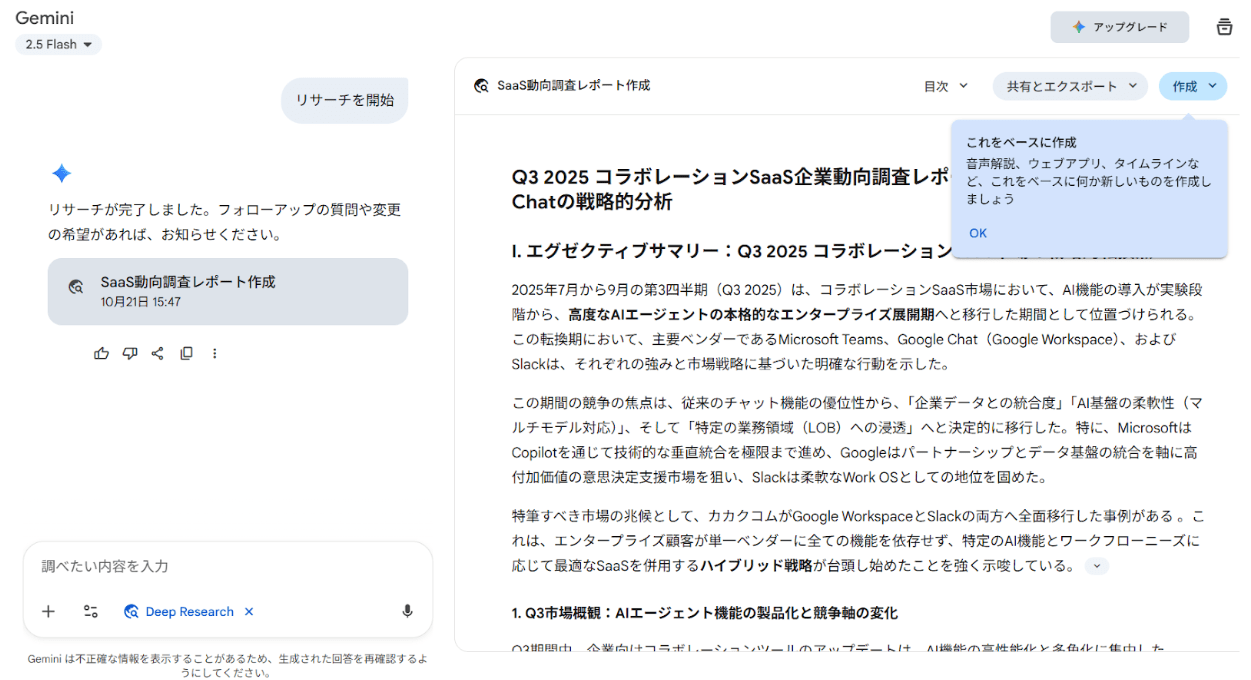Expand the citation chevron after ハイブリッド戦略 paragraph
The image size is (1251, 680).
(x=1097, y=566)
